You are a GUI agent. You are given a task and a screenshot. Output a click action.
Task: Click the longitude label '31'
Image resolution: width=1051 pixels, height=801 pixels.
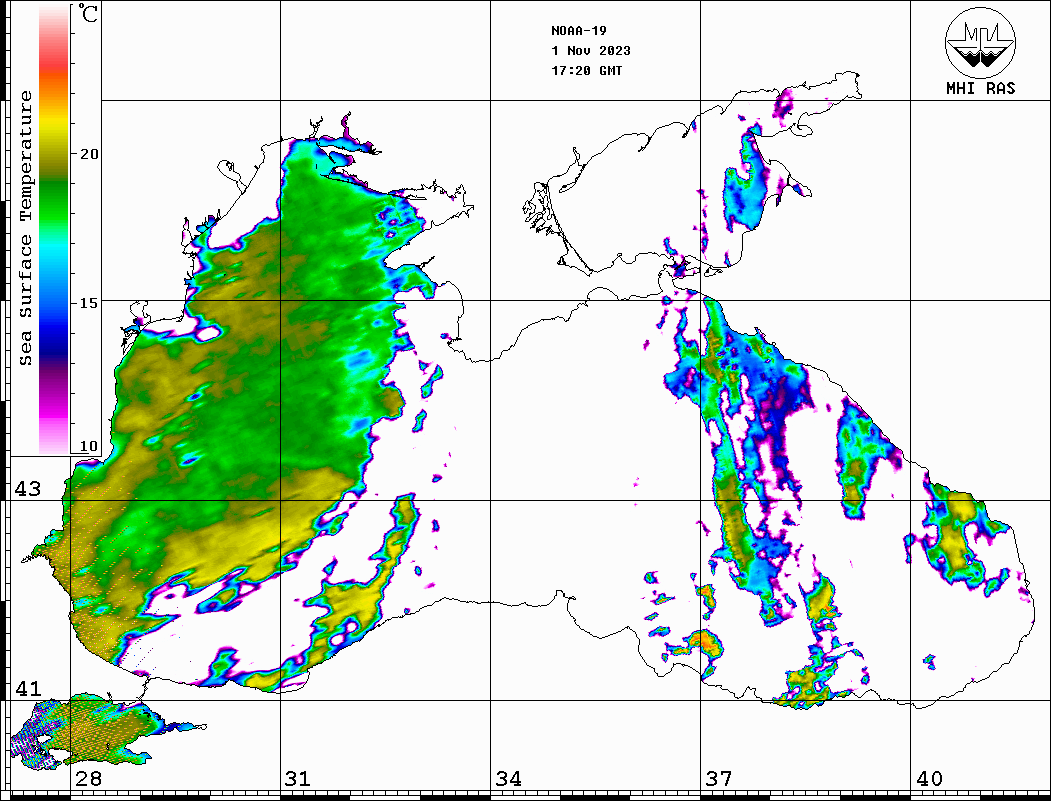point(298,779)
